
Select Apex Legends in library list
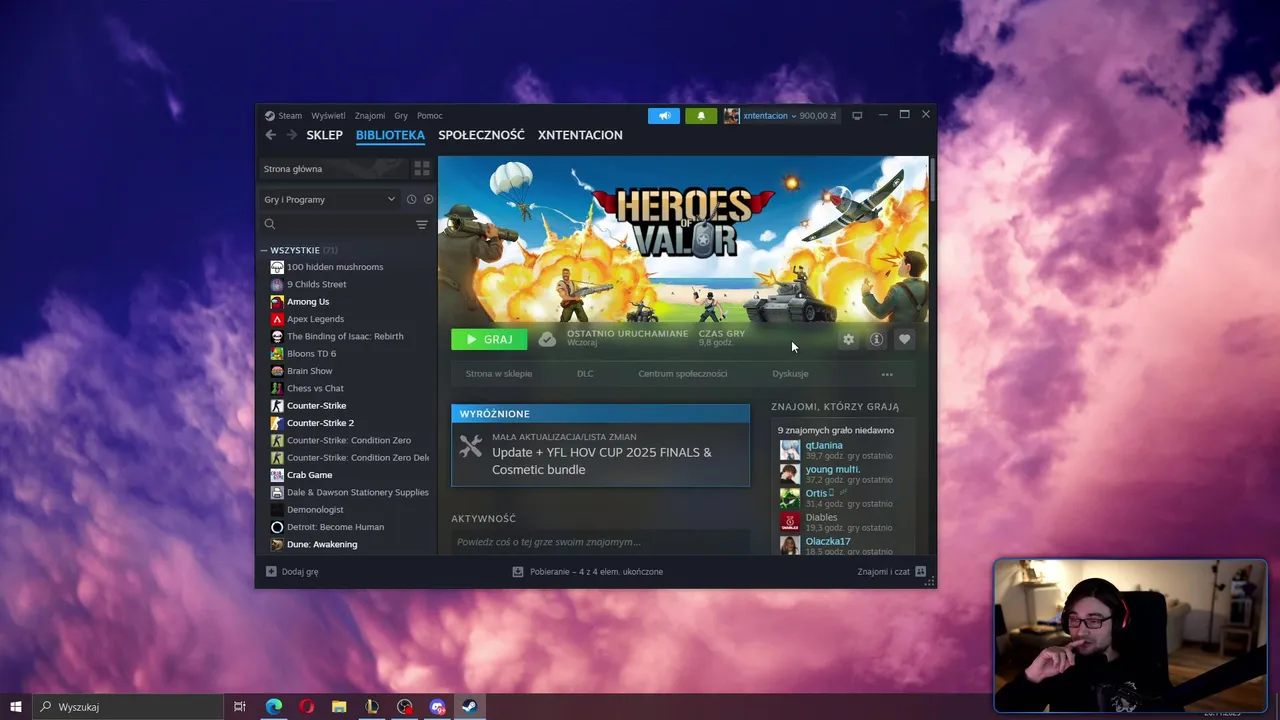(x=315, y=319)
